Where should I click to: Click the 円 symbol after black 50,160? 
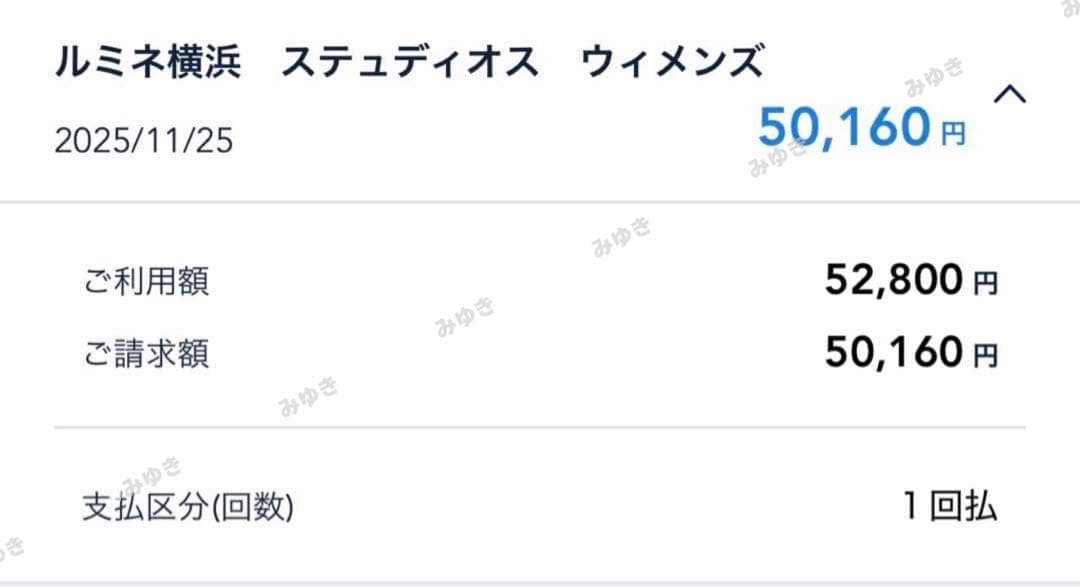(x=985, y=357)
